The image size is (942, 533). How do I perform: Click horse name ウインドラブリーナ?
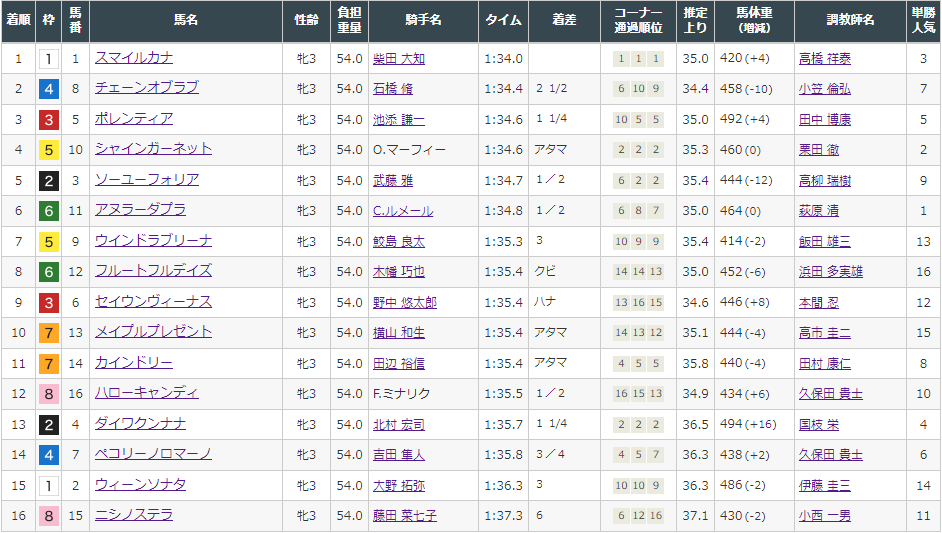tap(153, 240)
